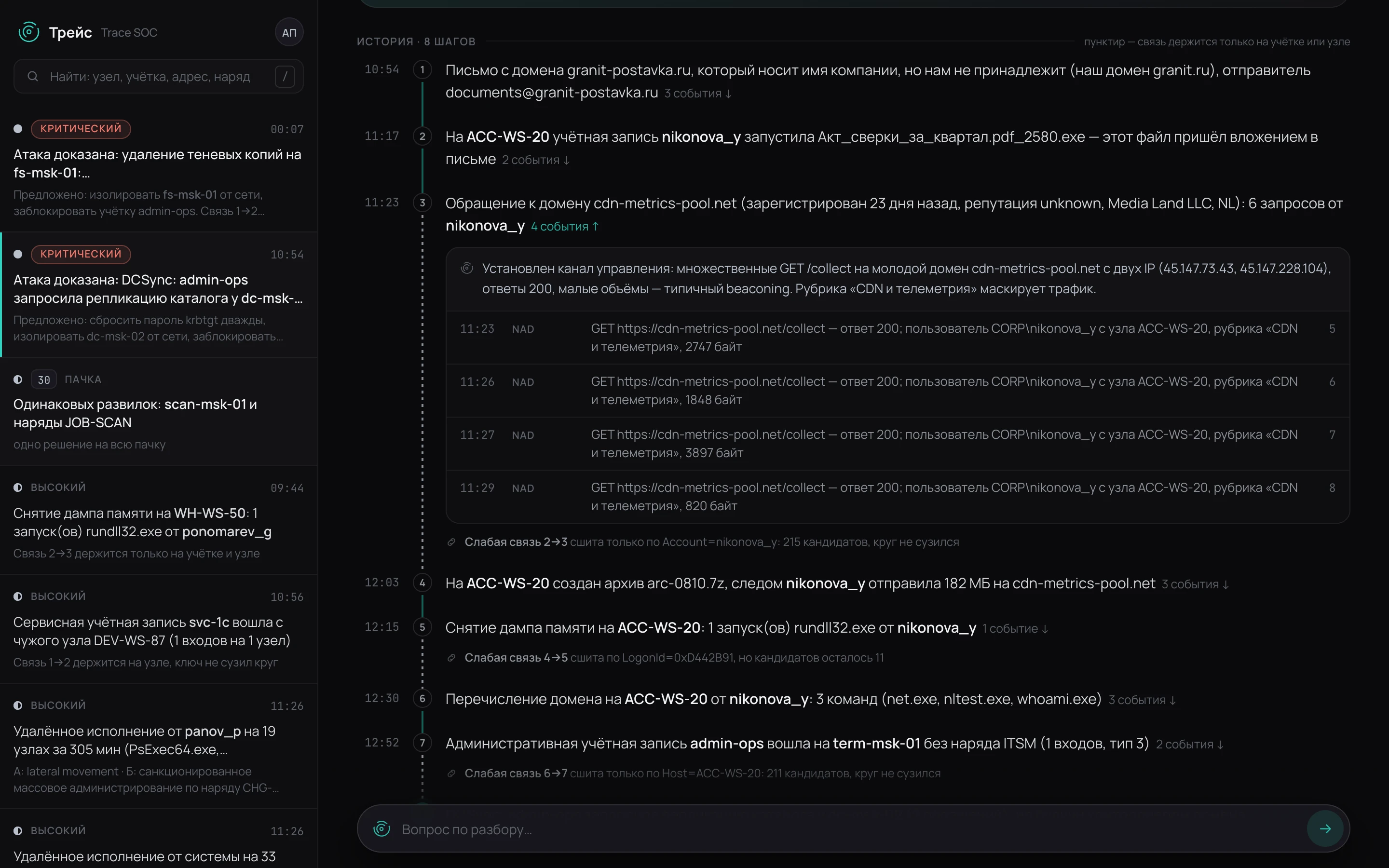
Task: Click the slash shortcut key icon
Action: pyautogui.click(x=285, y=76)
